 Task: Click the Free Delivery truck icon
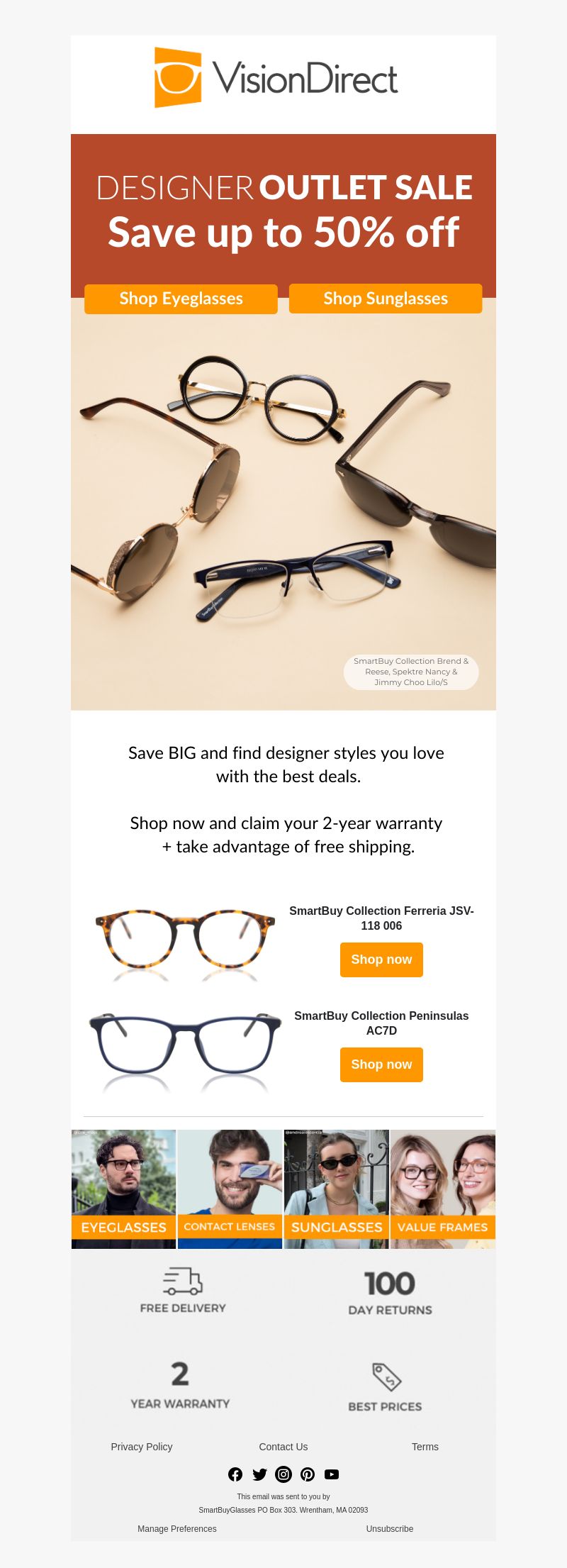pos(183,1281)
